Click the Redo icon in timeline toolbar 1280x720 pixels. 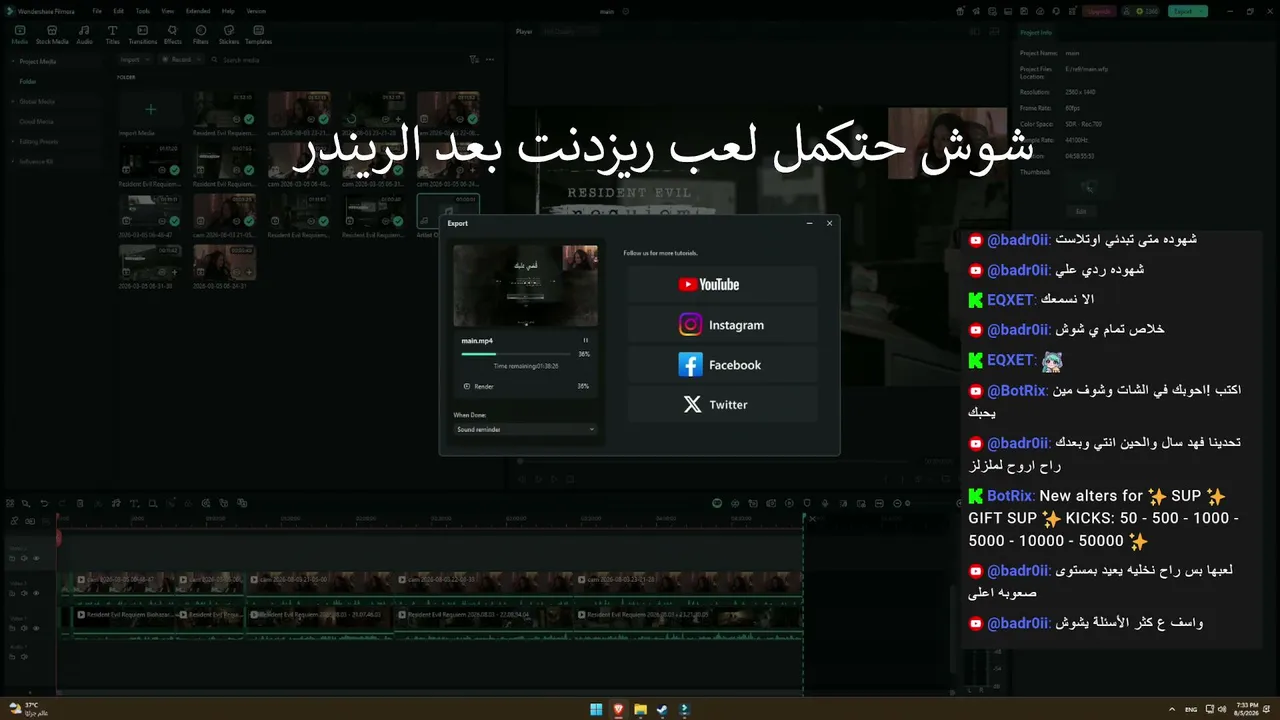(x=62, y=503)
